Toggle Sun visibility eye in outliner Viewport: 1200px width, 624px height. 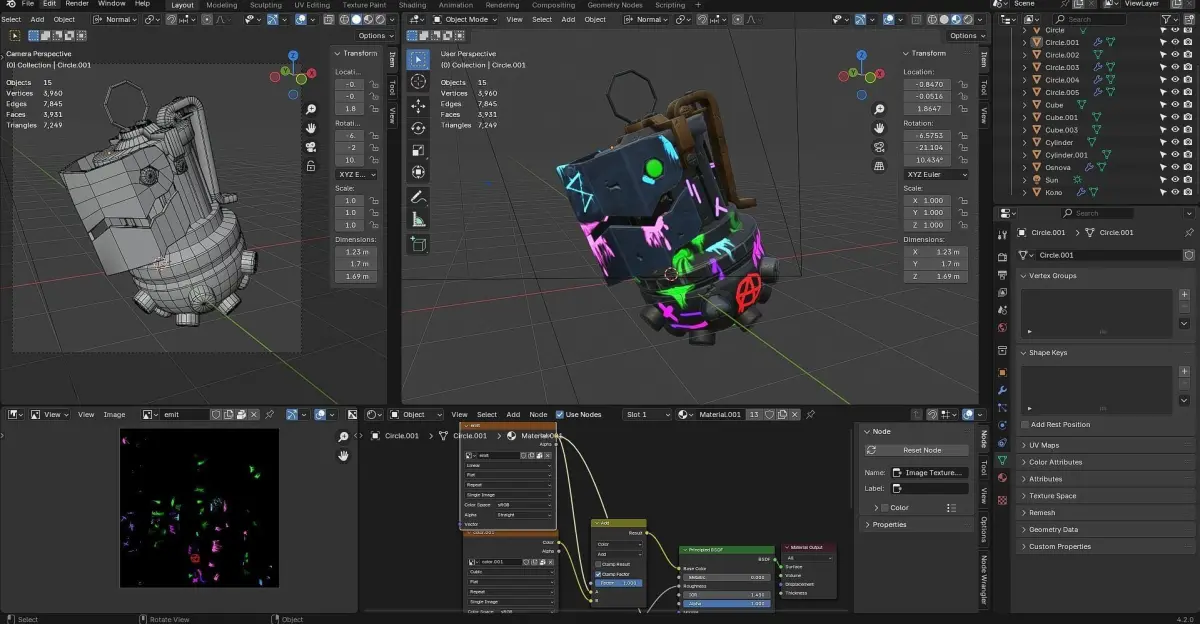click(1175, 180)
